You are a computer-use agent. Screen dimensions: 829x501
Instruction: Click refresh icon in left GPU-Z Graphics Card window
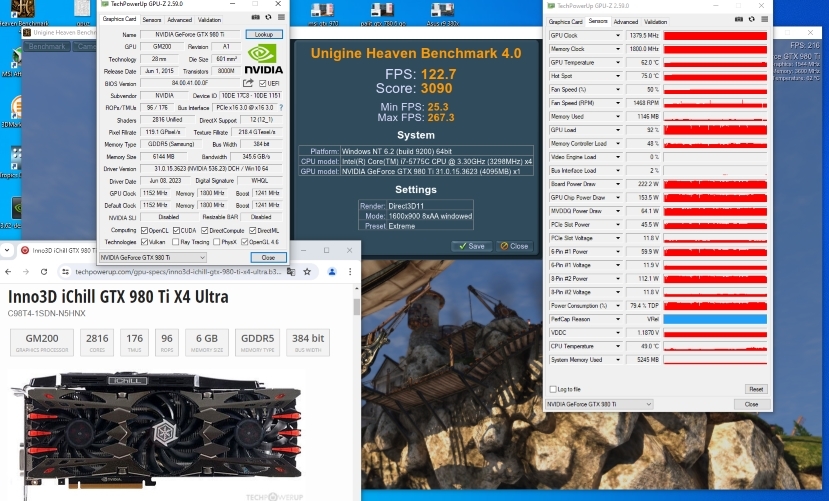click(269, 17)
